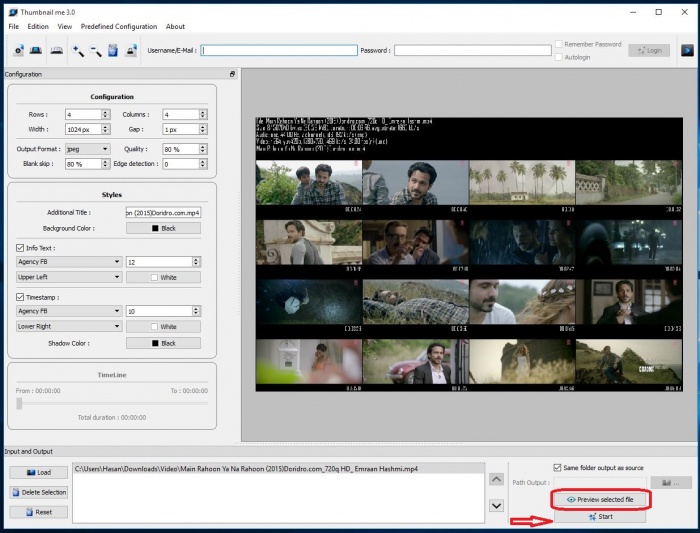700x533 pixels.
Task: Open the Timestamp Lower Right position dropdown
Action: click(x=68, y=326)
